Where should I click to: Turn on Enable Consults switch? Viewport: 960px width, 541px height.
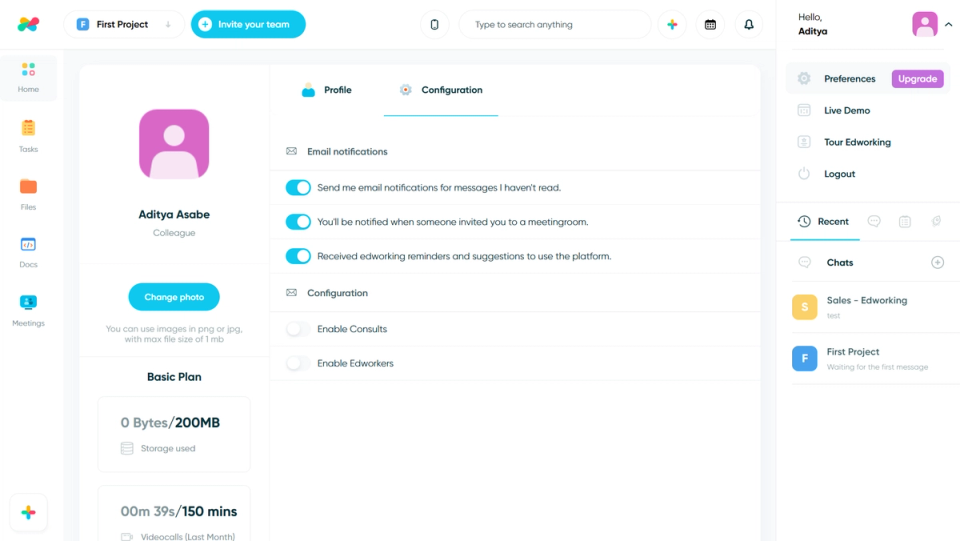pos(298,329)
